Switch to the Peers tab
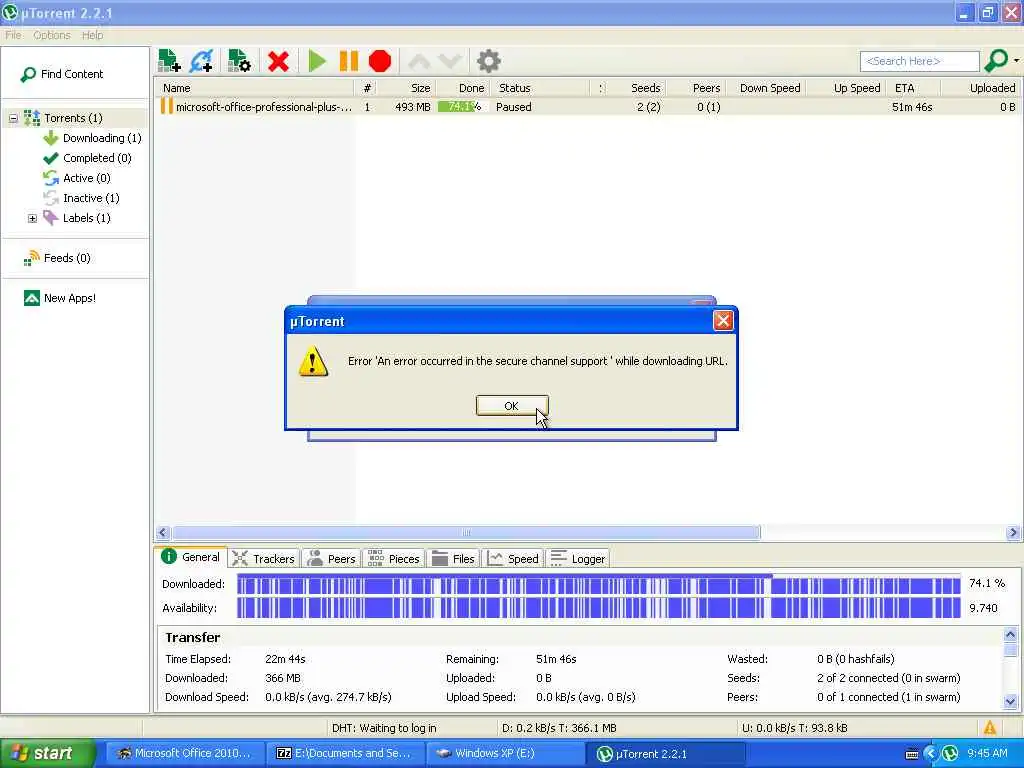The image size is (1024, 768). (331, 558)
